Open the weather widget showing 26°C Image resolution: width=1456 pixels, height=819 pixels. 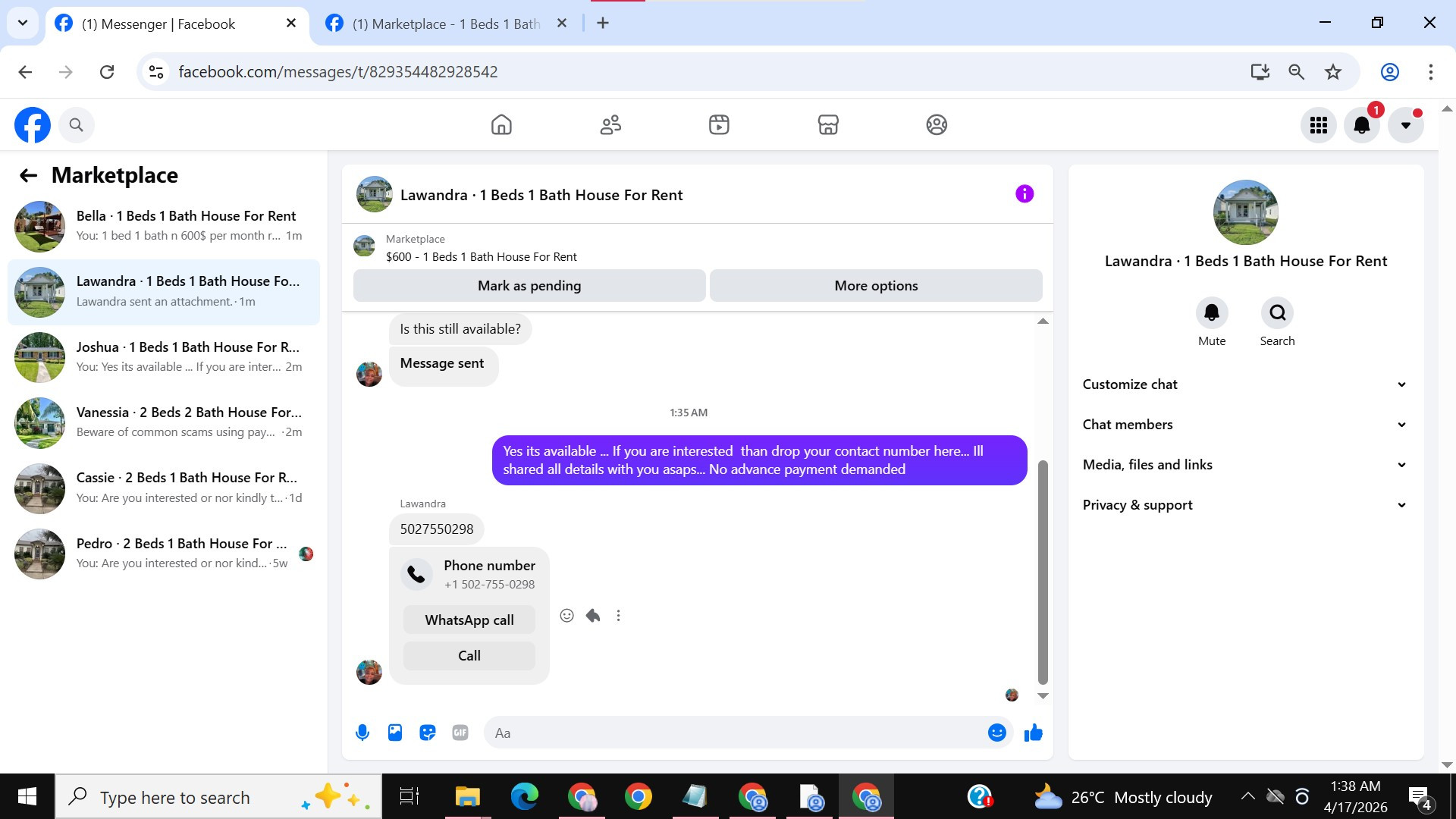1123,798
